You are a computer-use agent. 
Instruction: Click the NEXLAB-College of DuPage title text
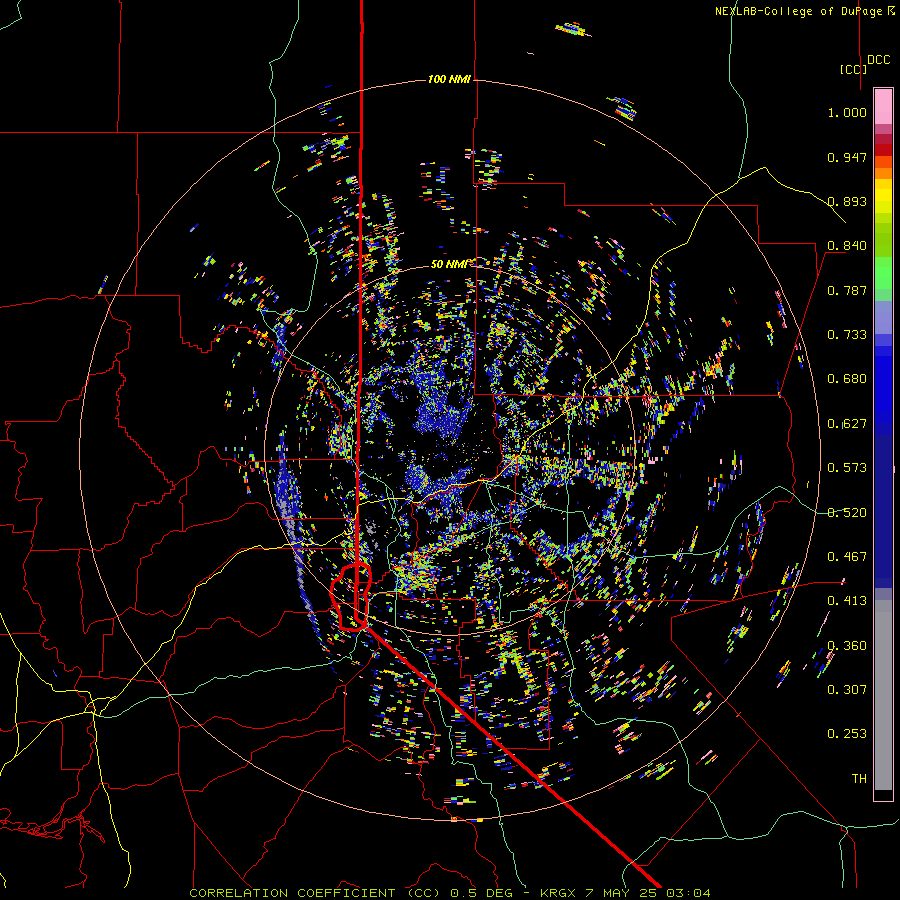click(x=798, y=11)
